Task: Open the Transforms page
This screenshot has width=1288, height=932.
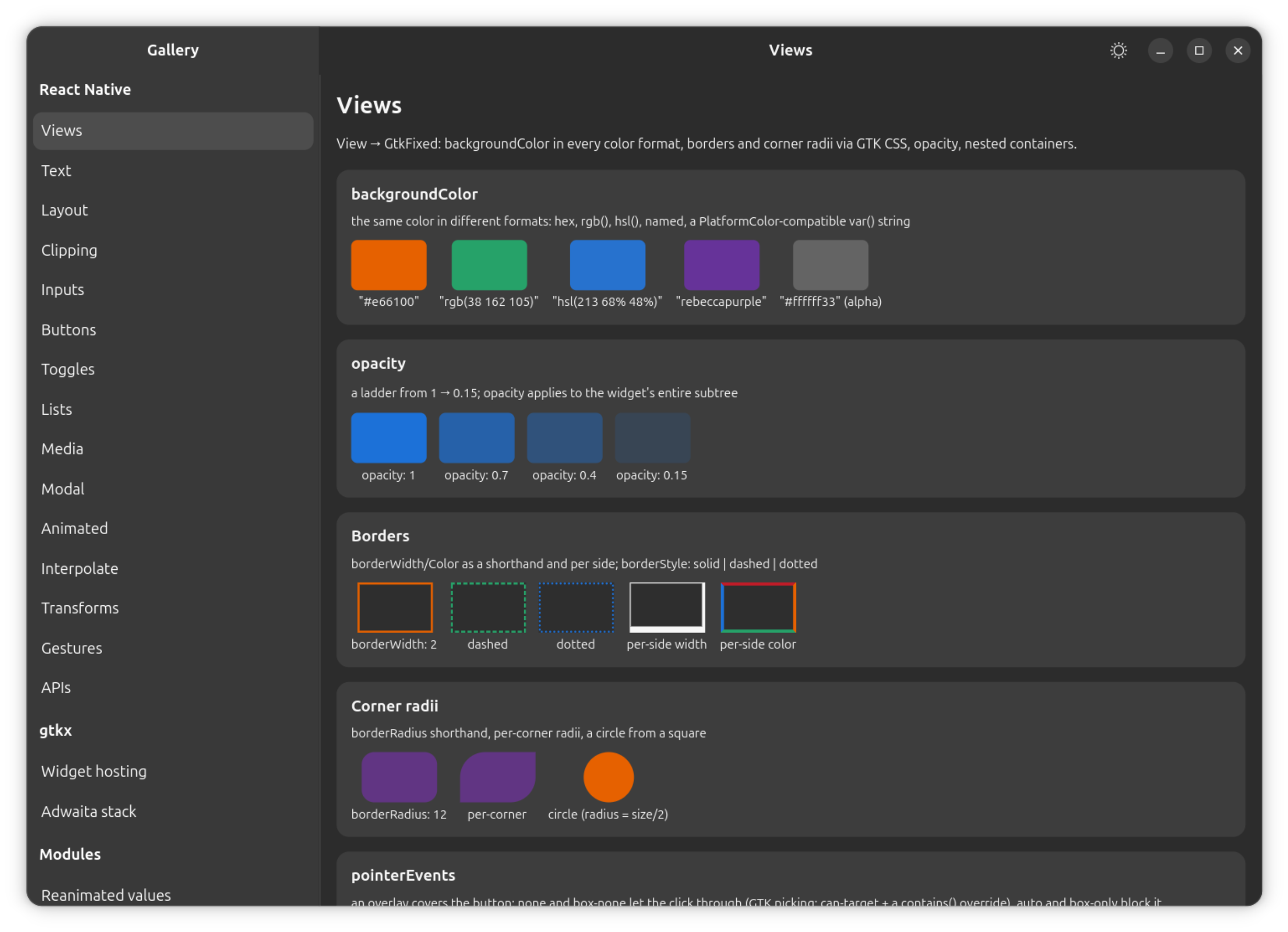Action: (173, 608)
